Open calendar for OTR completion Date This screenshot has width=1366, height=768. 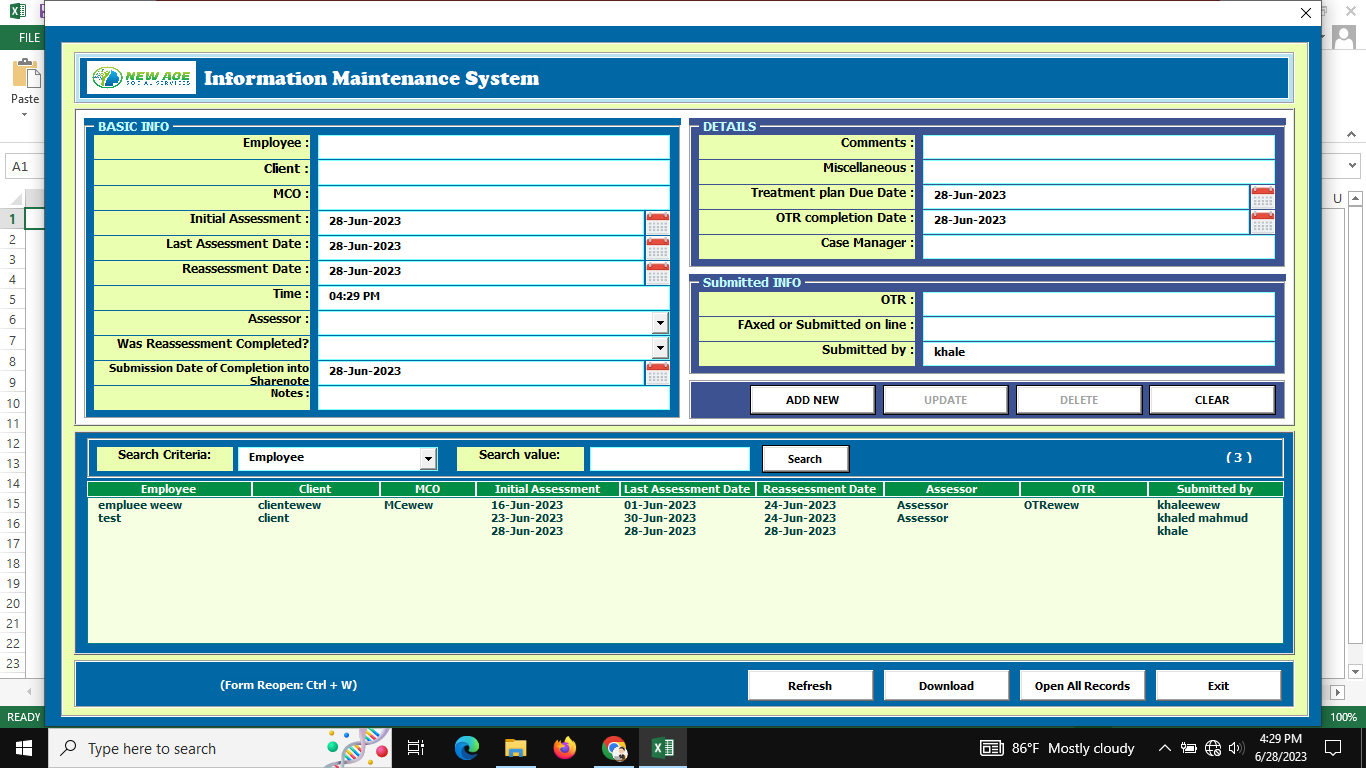pyautogui.click(x=1262, y=221)
